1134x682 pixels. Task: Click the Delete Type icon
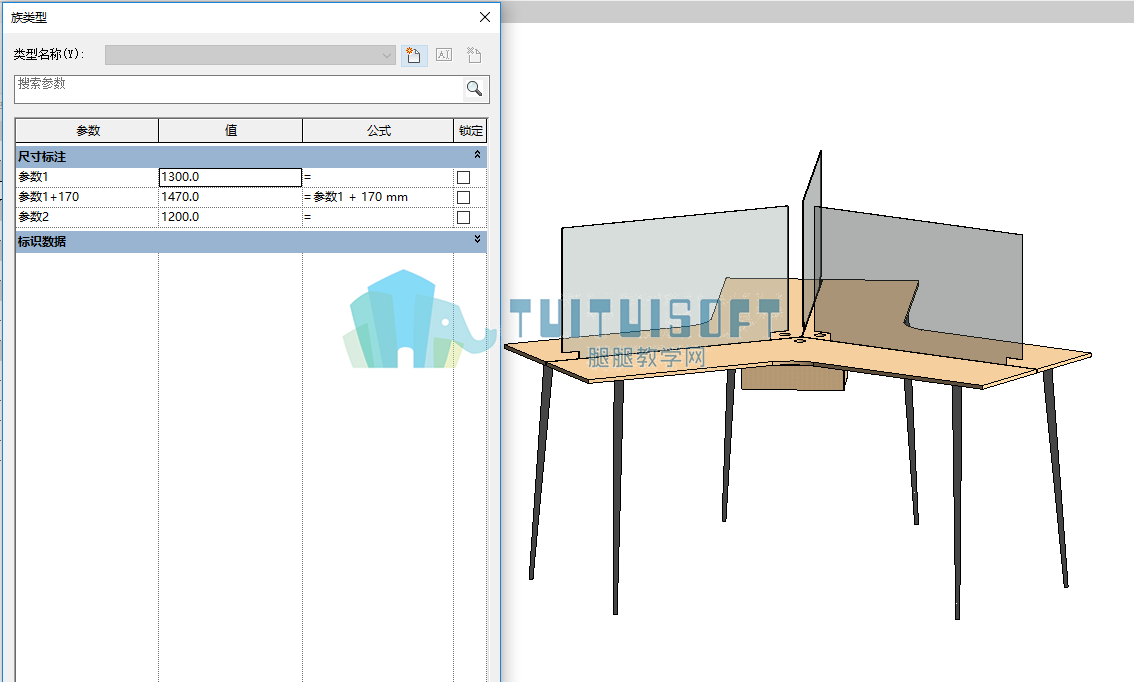[474, 55]
